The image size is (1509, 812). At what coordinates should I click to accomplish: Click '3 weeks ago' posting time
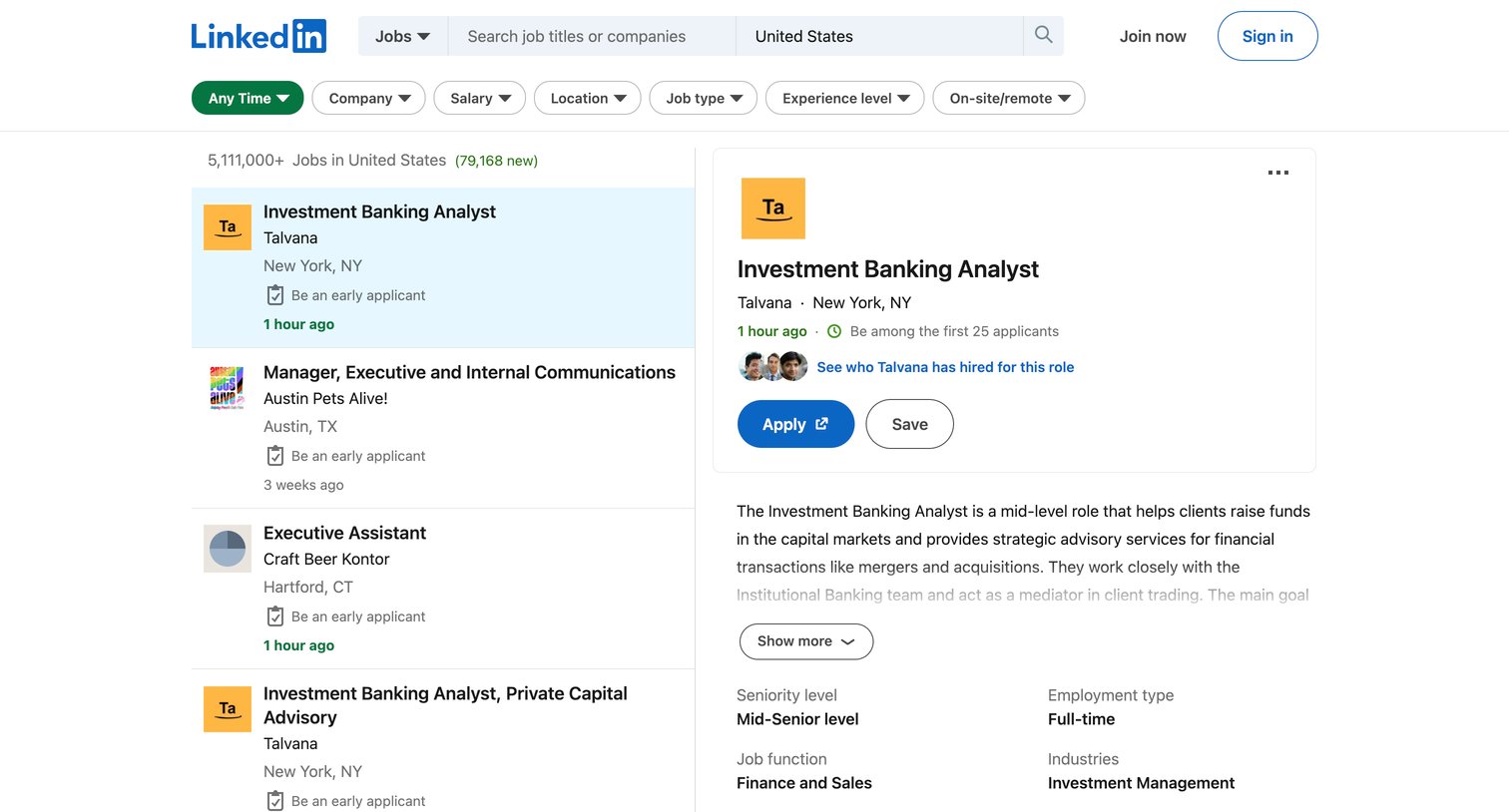point(303,485)
